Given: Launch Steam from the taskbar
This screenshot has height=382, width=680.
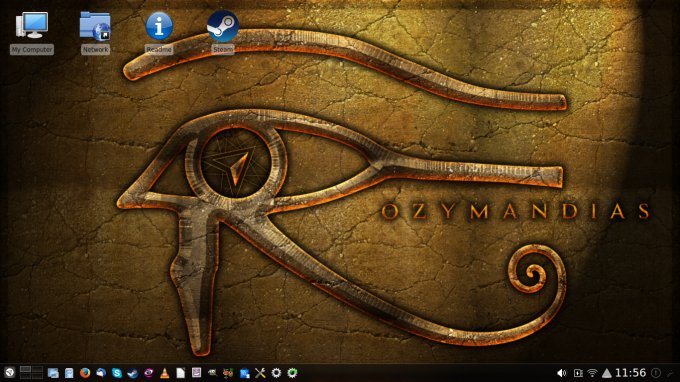Looking at the screenshot, I should [x=133, y=373].
